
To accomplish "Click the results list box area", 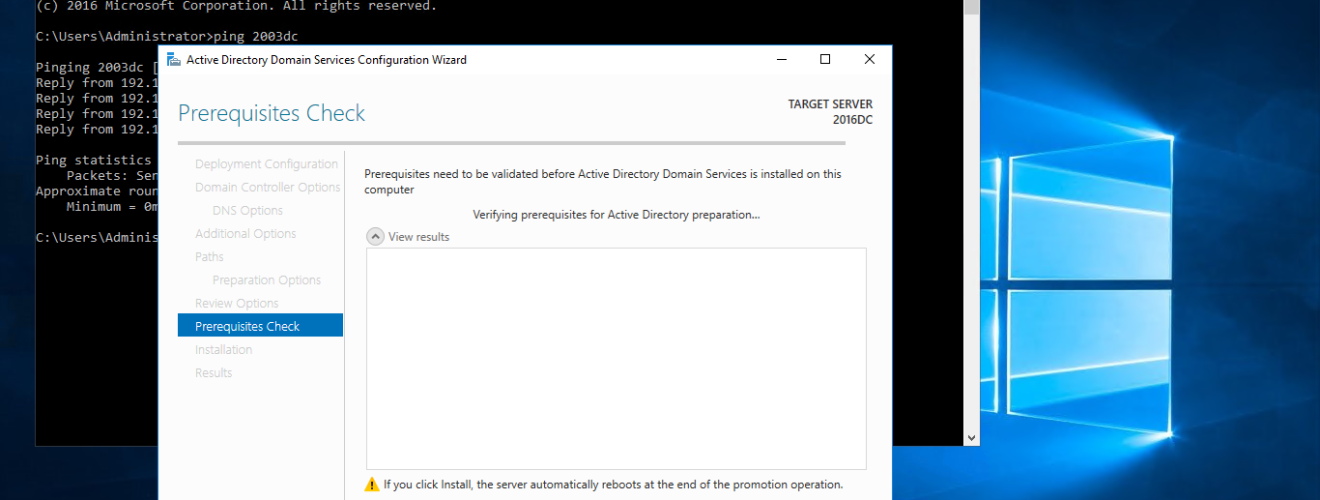I will click(x=616, y=359).
